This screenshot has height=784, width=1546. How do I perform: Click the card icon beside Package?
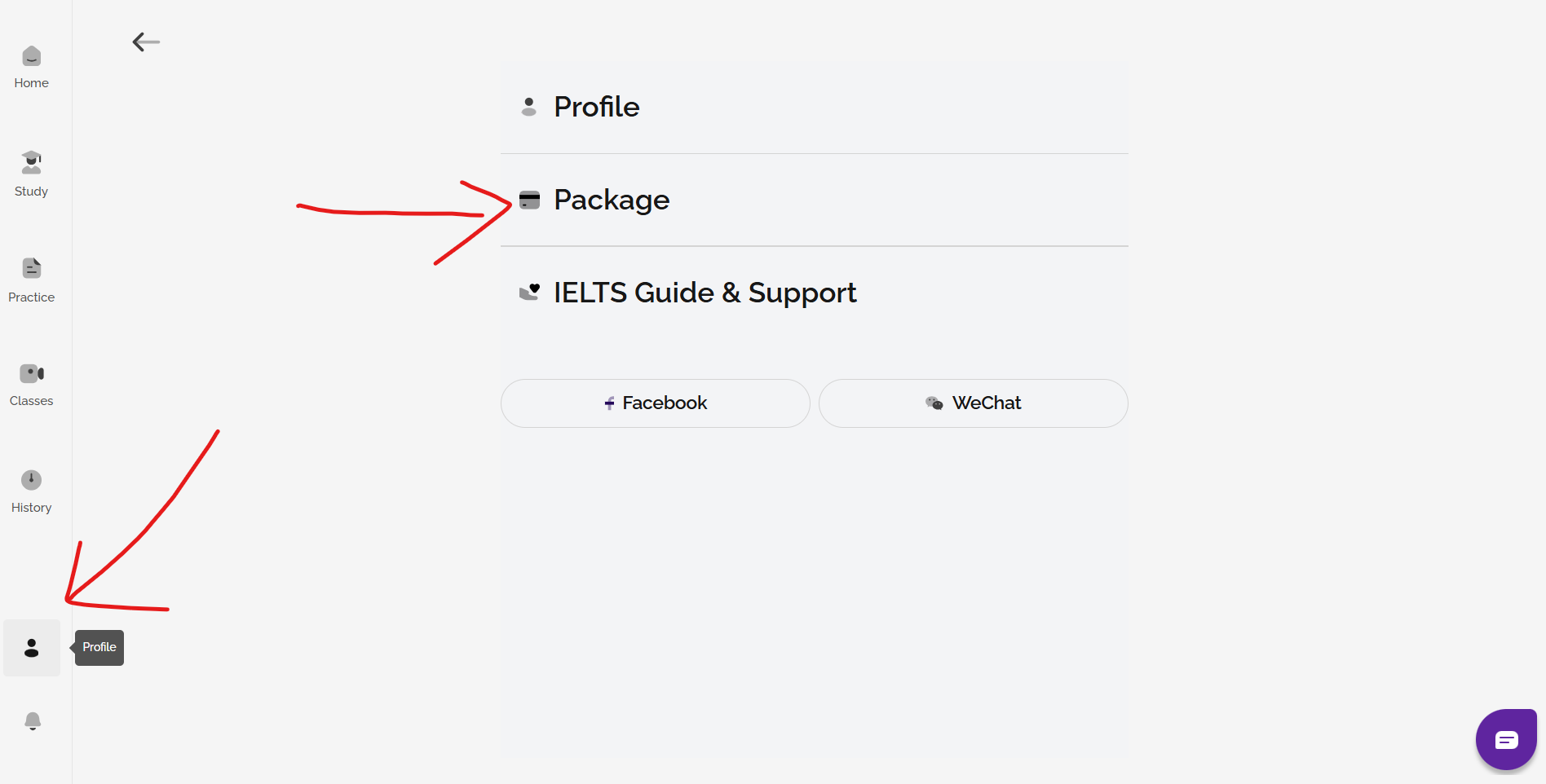(529, 200)
